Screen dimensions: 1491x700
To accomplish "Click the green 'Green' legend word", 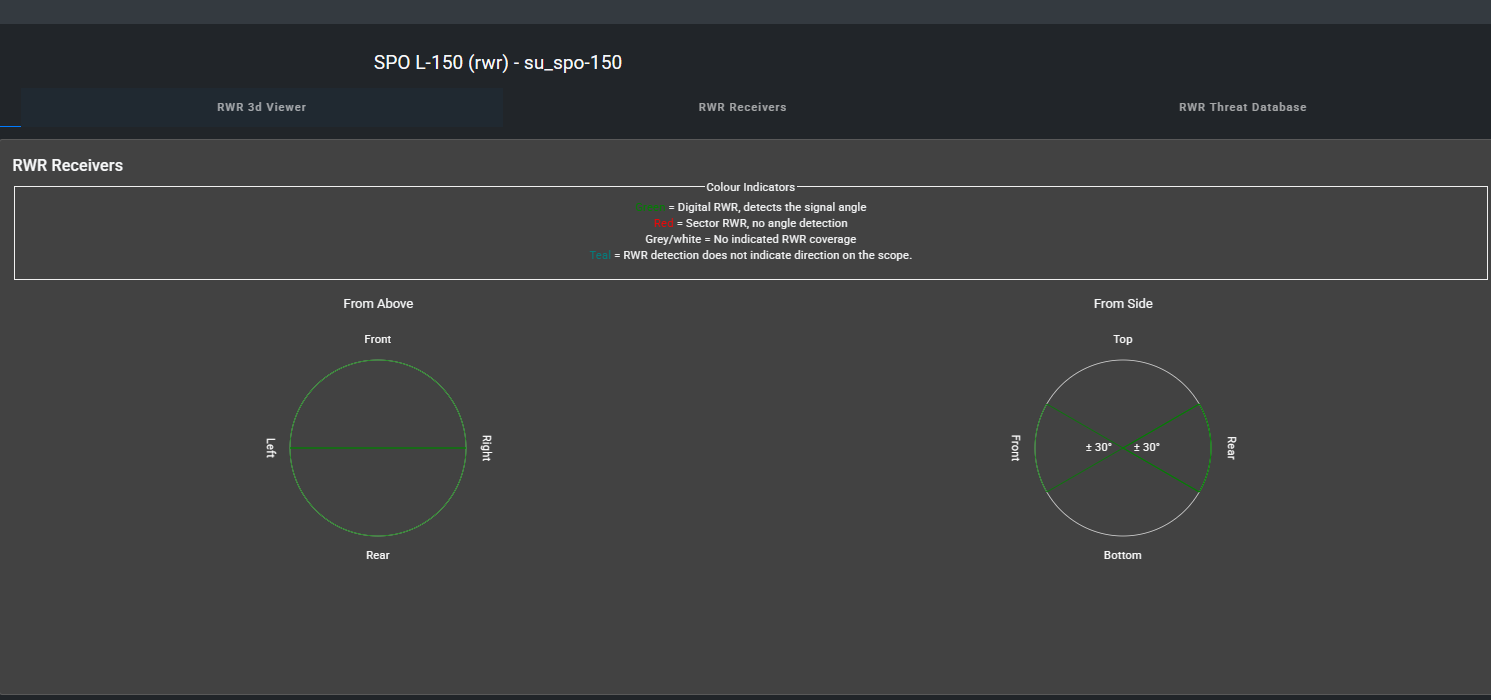I will tap(650, 207).
